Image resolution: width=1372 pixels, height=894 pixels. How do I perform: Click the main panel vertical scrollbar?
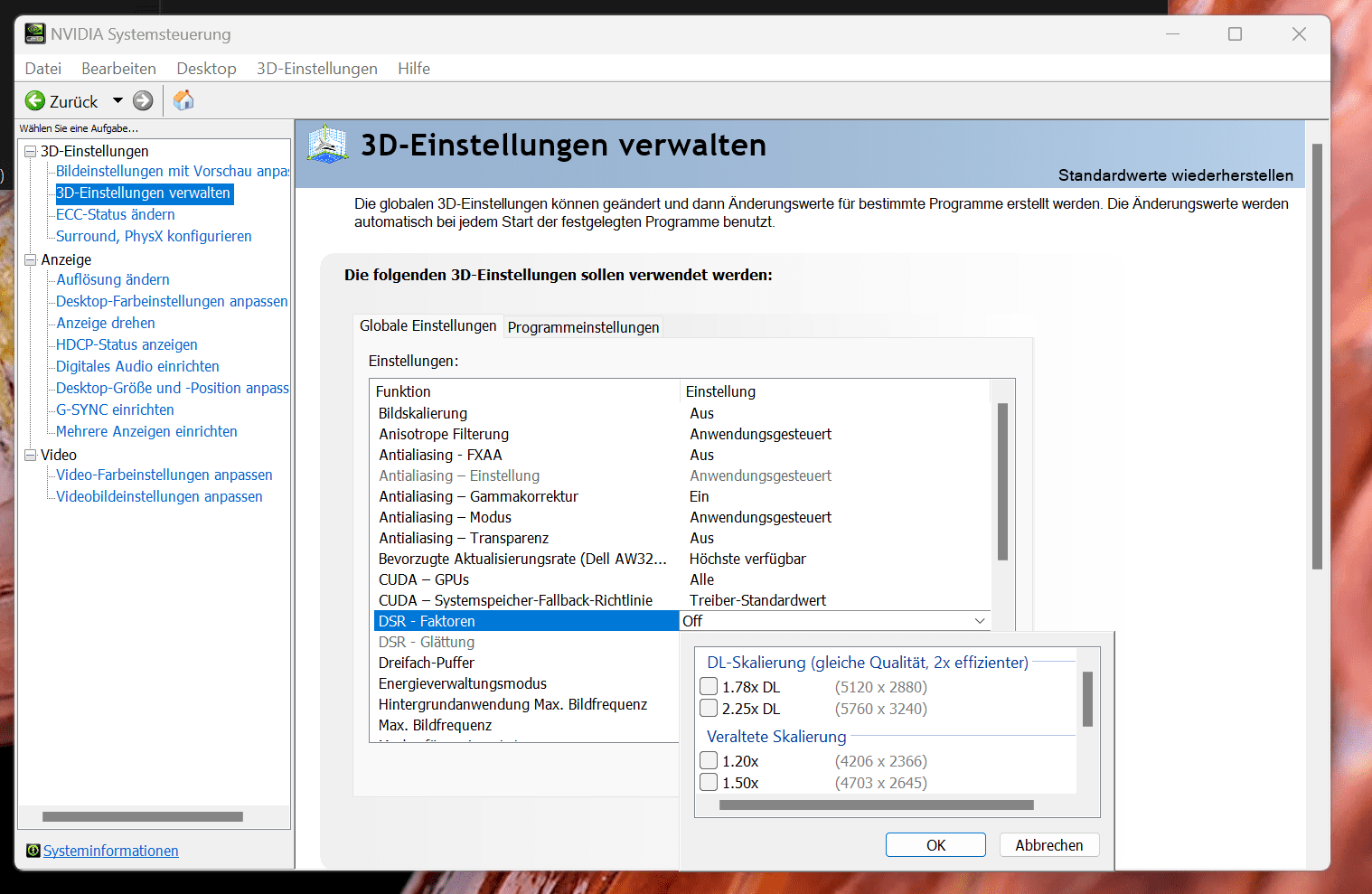click(x=1317, y=356)
